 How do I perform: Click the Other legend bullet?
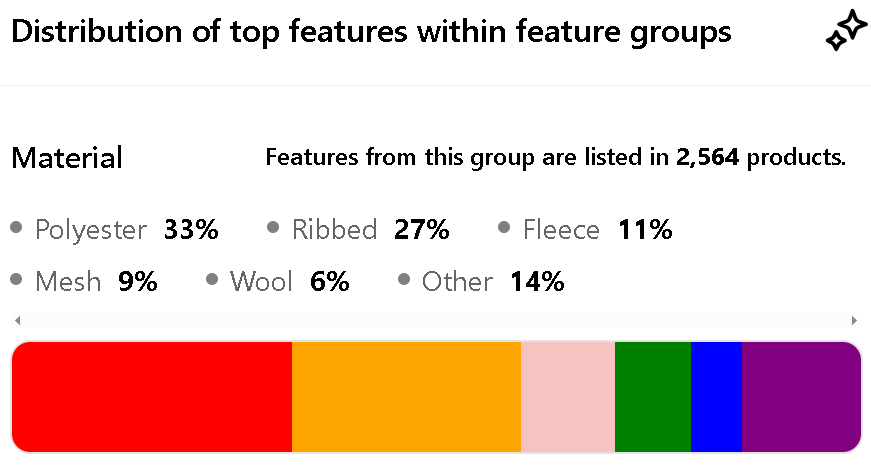point(403,280)
